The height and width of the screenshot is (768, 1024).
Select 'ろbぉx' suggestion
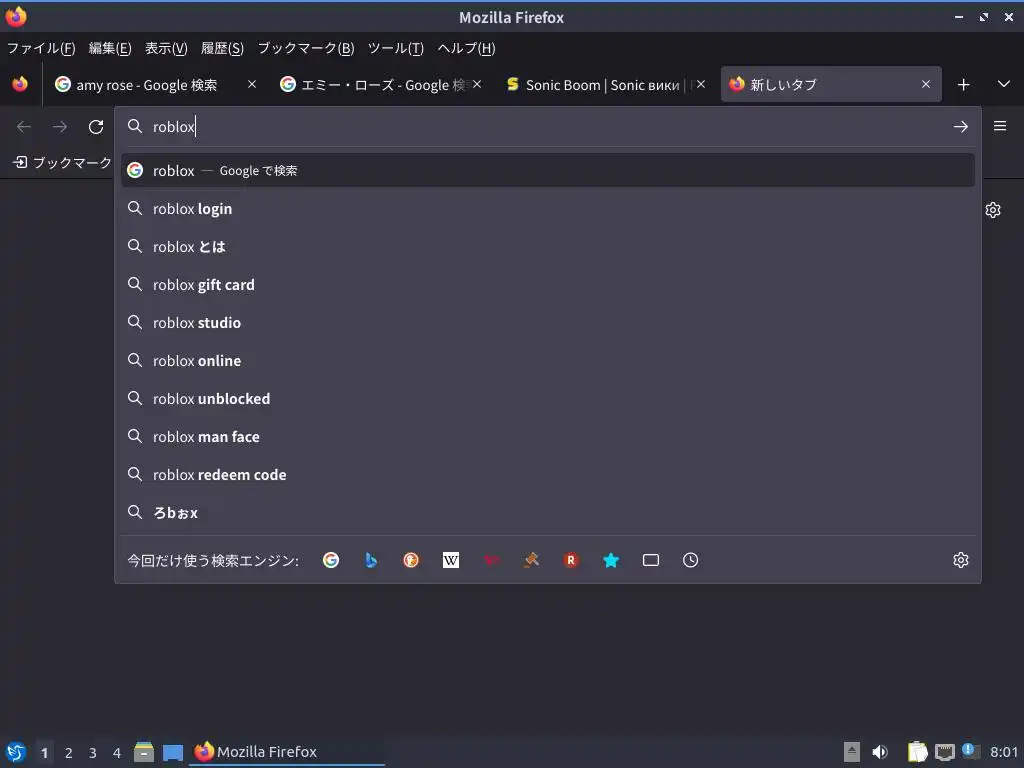click(x=547, y=513)
